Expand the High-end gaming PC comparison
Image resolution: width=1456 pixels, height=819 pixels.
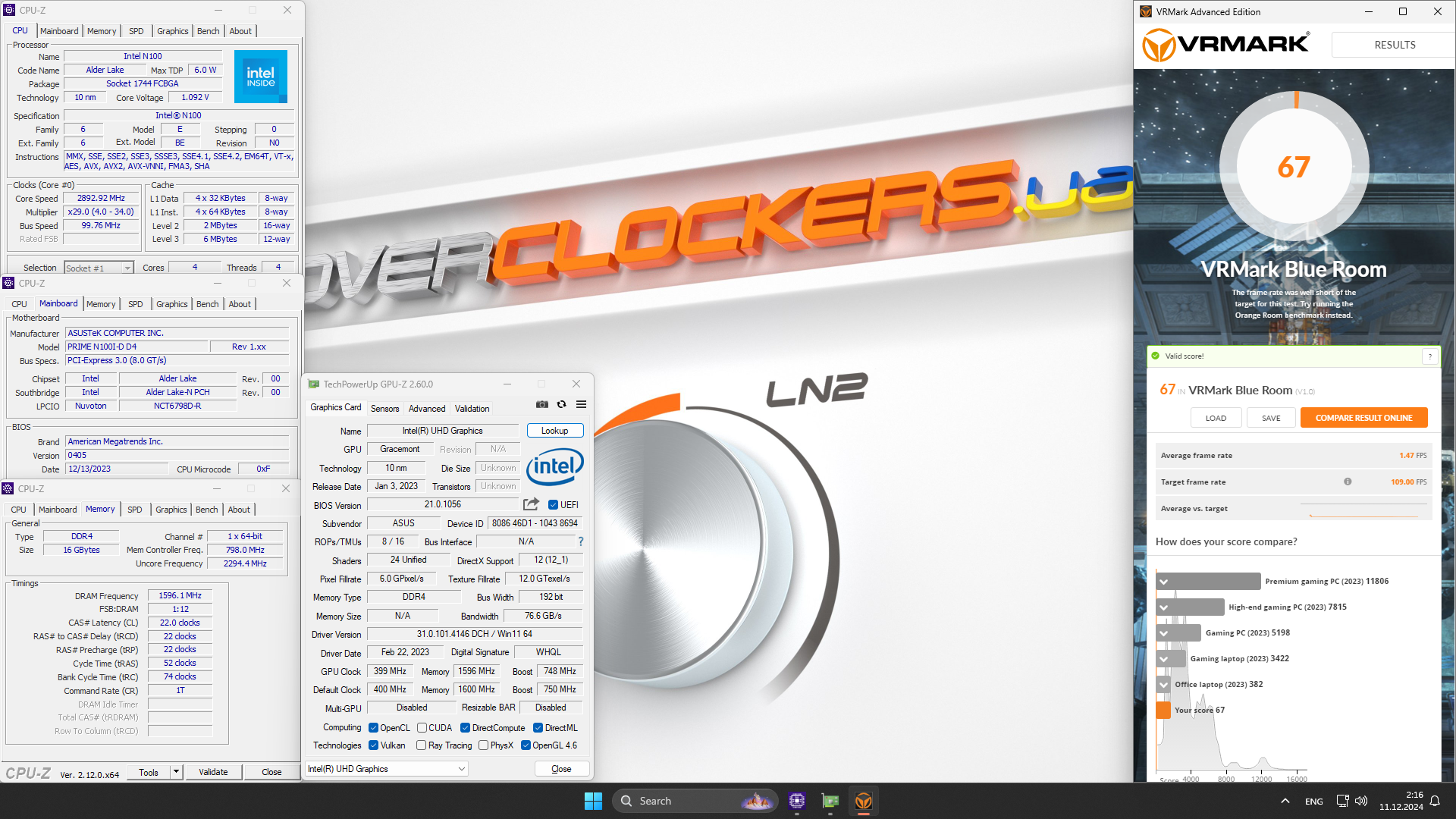(1163, 607)
